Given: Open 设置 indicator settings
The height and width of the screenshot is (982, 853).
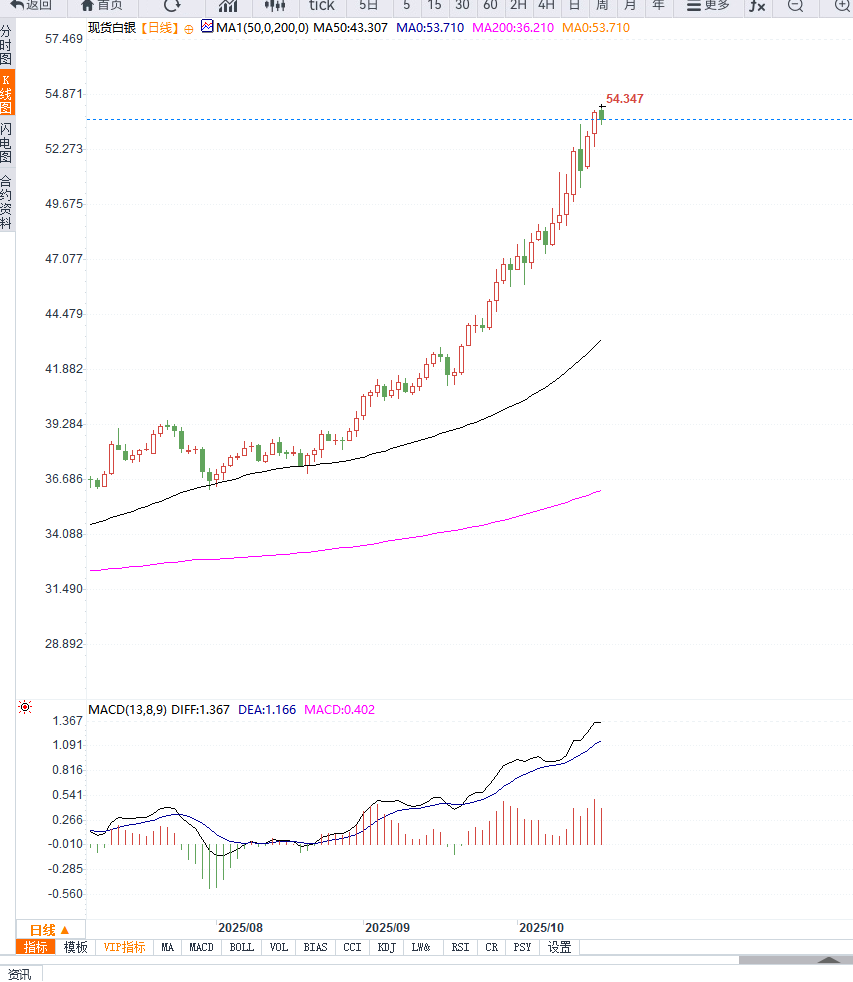Looking at the screenshot, I should [559, 947].
